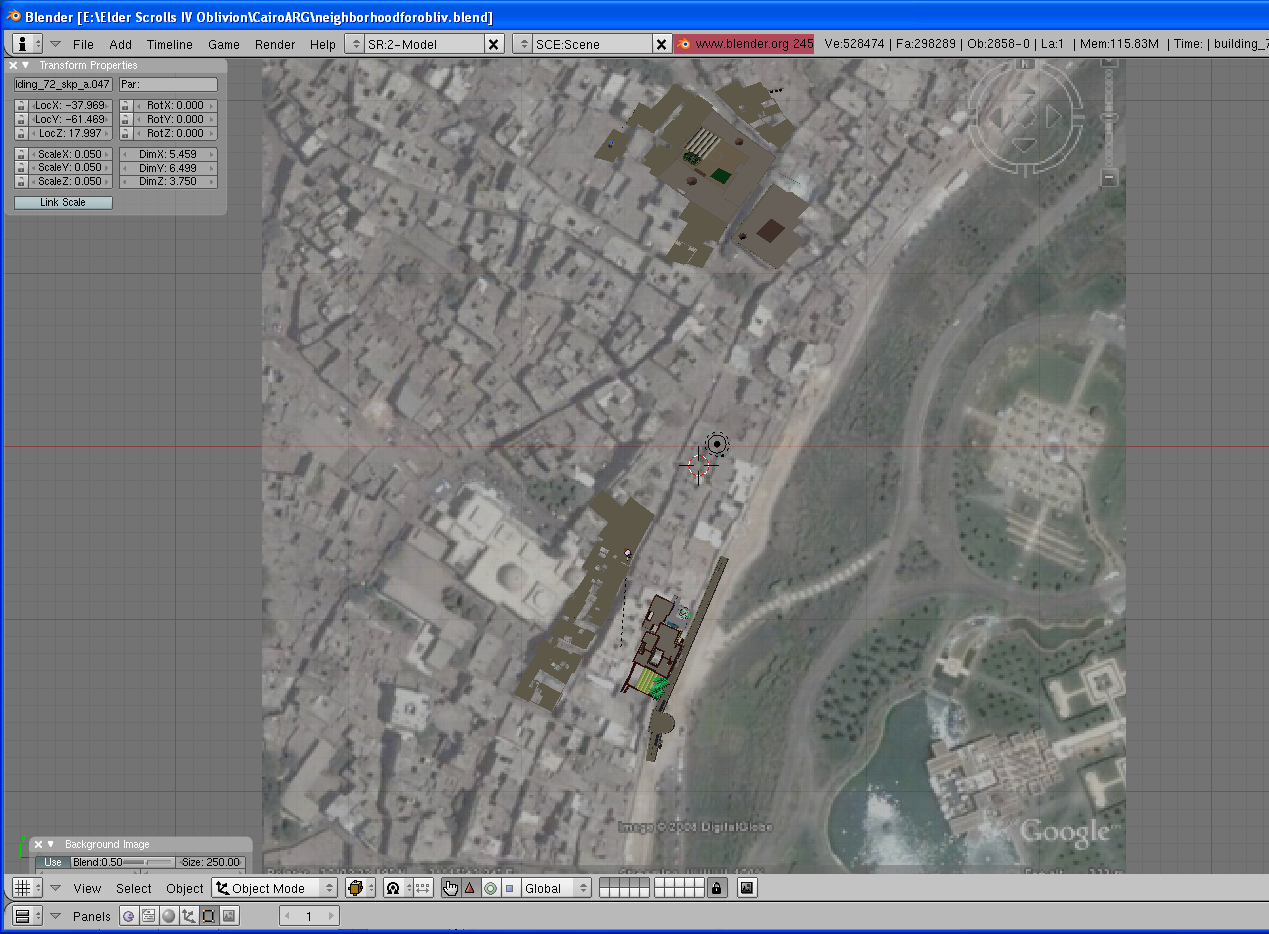Open the SCE:Scene selector arrows
This screenshot has height=934, width=1269.
click(523, 44)
